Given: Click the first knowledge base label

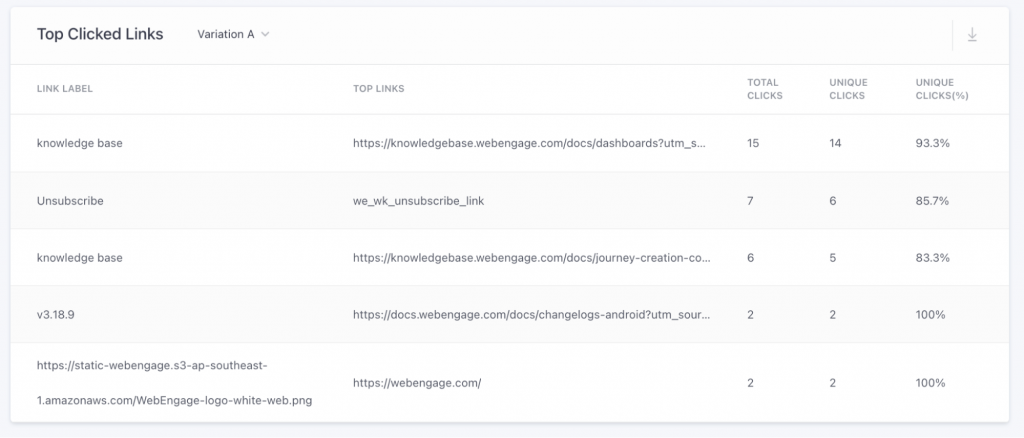Looking at the screenshot, I should tap(80, 143).
